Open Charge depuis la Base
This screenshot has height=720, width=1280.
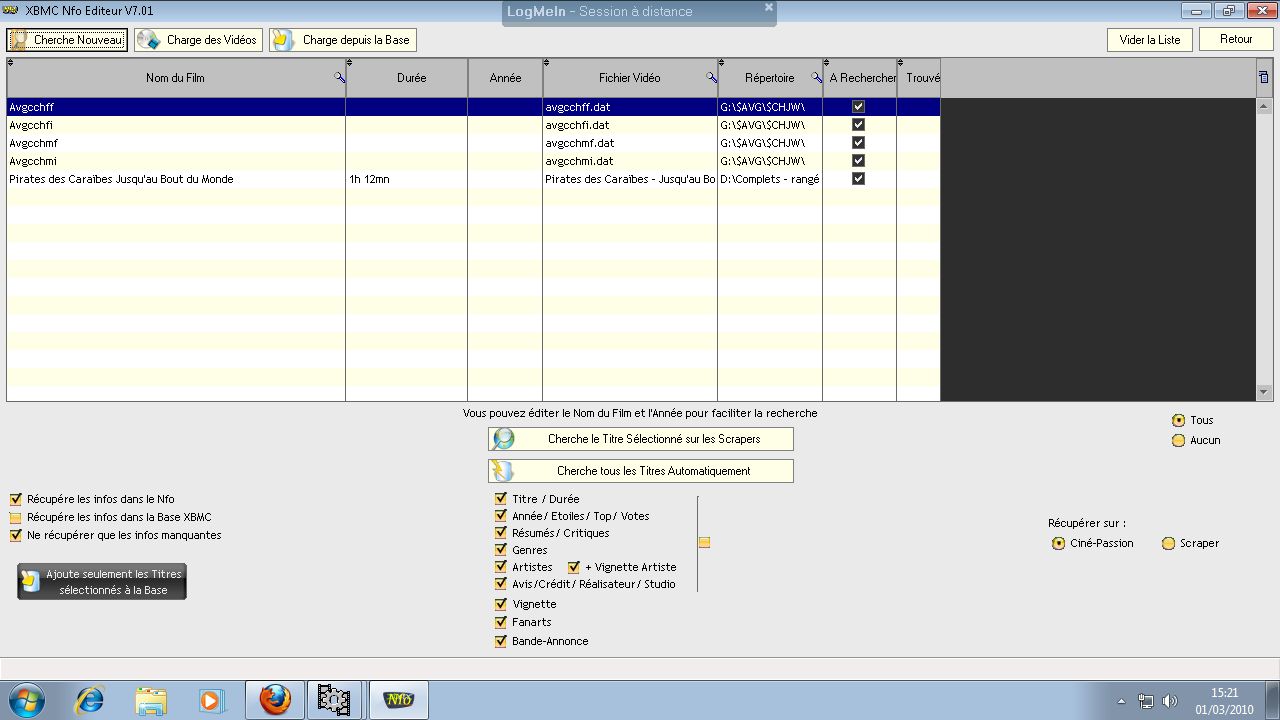click(x=343, y=40)
